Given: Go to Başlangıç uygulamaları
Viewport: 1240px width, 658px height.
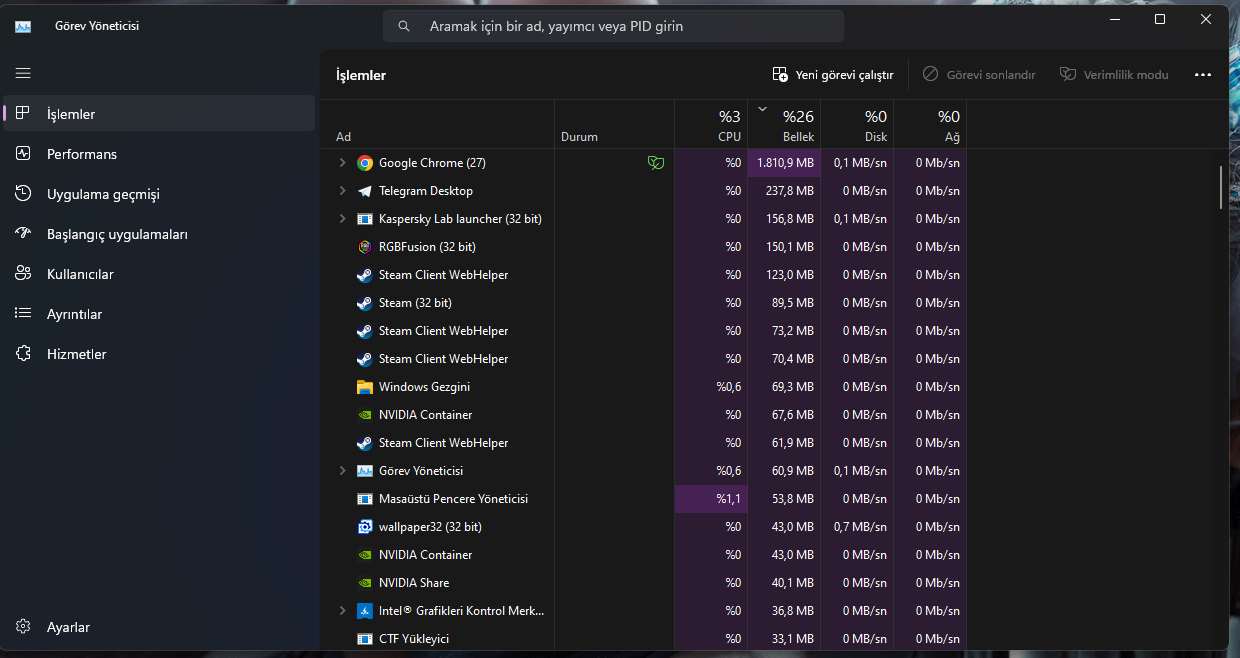Looking at the screenshot, I should 159,234.
